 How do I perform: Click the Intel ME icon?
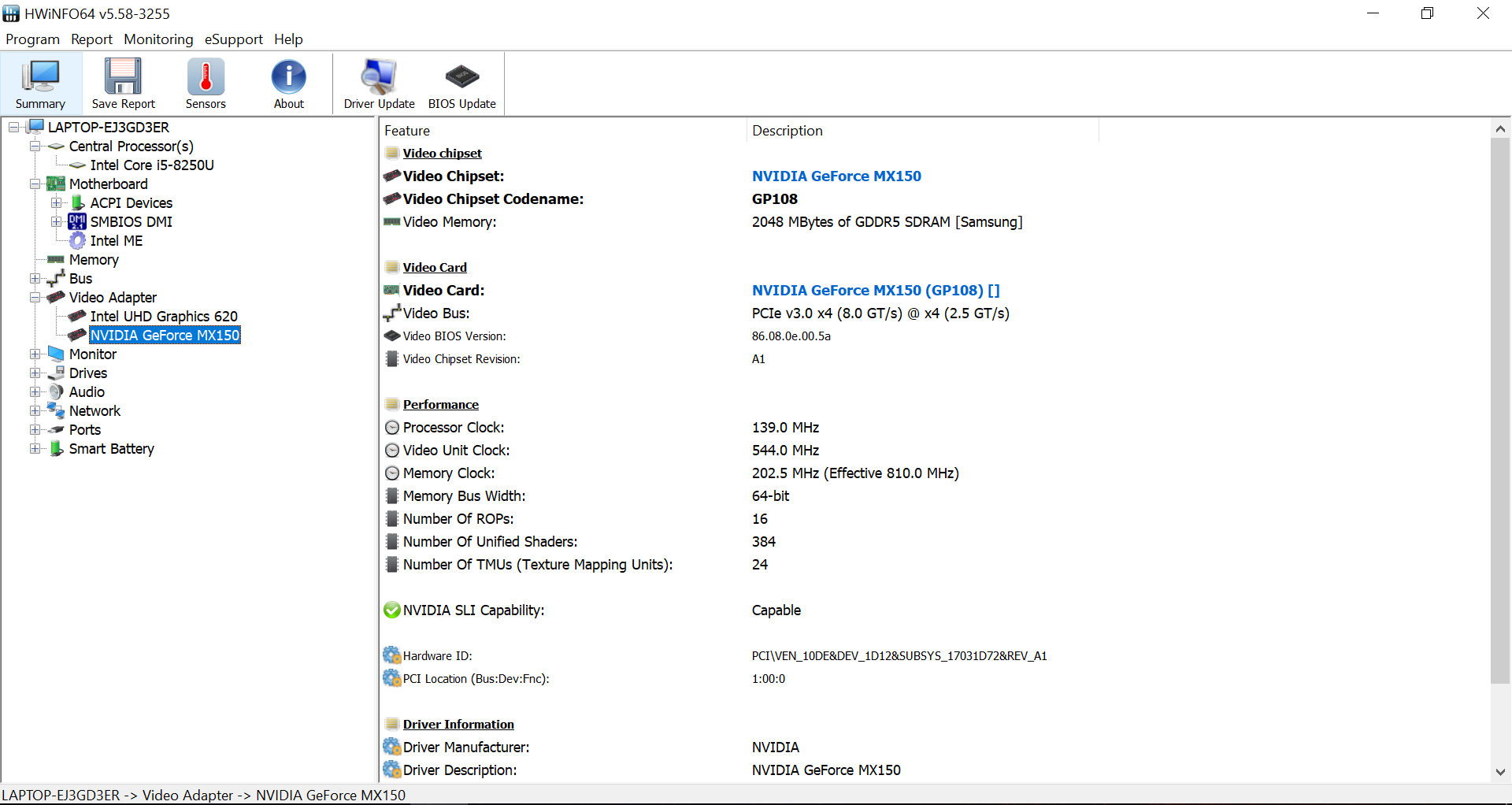coord(77,240)
